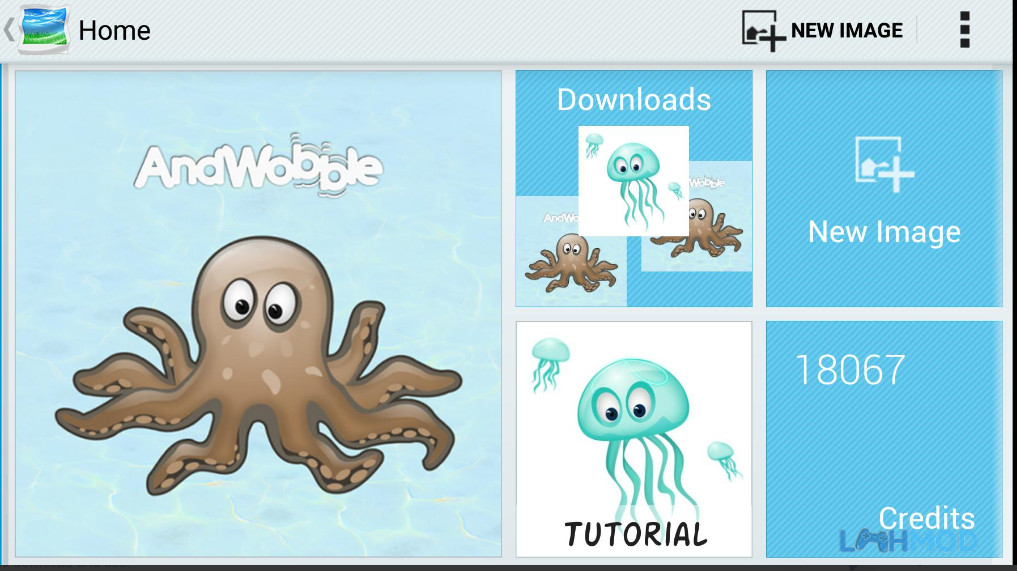
Task: Click the add-picture icon in New Image tile
Action: pos(884,164)
